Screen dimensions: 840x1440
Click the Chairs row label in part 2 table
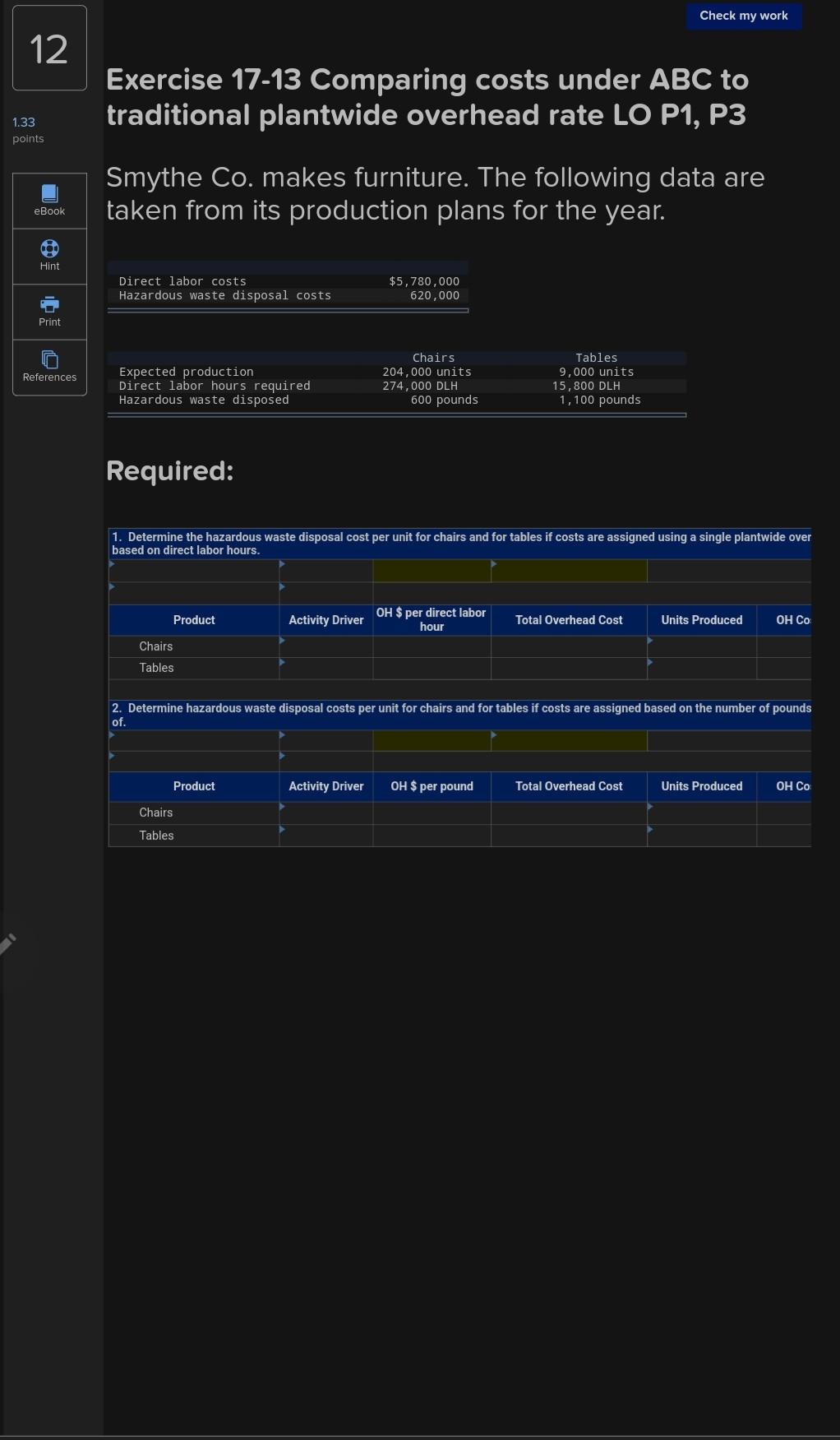click(156, 813)
